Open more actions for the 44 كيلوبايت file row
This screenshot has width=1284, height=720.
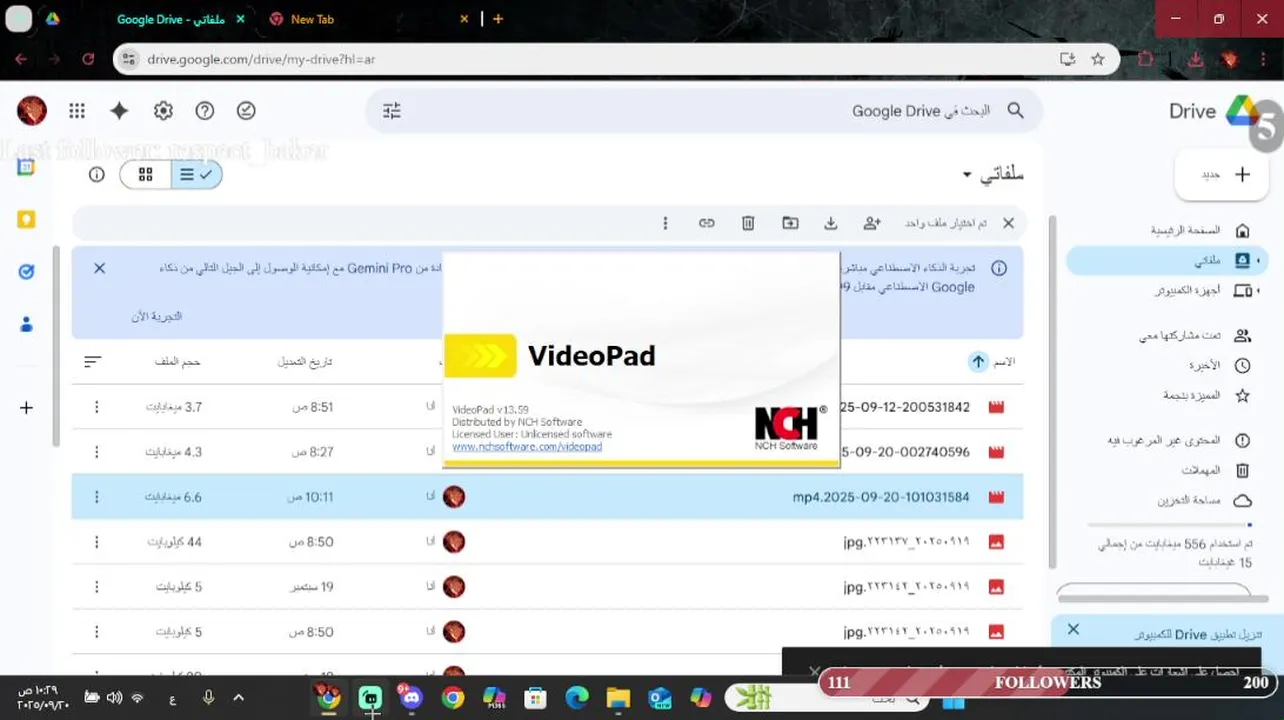tap(97, 542)
